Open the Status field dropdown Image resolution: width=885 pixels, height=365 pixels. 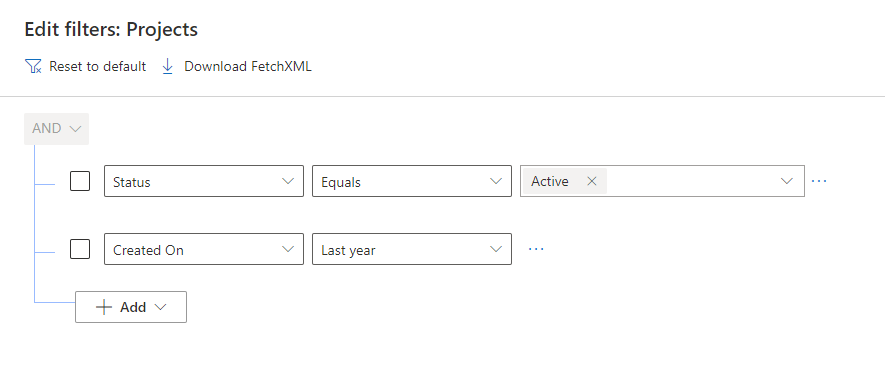(204, 181)
